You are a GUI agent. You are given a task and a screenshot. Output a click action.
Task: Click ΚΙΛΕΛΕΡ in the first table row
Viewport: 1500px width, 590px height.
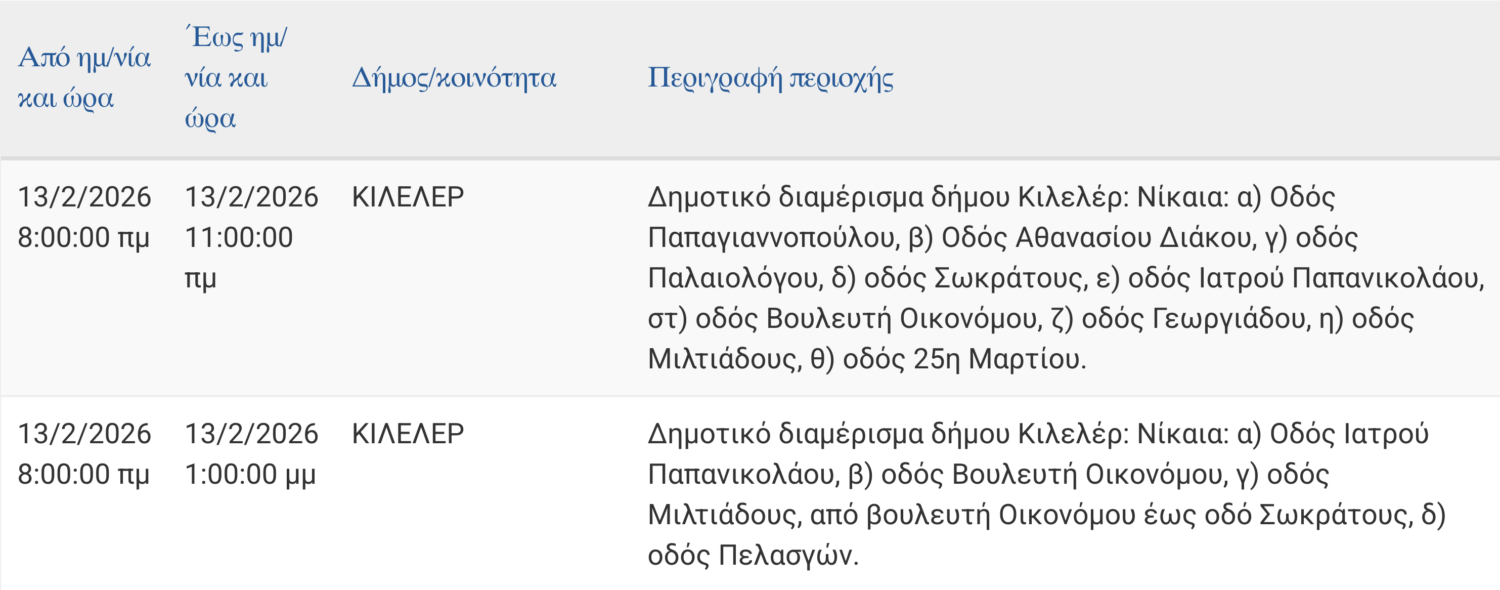[x=408, y=197]
